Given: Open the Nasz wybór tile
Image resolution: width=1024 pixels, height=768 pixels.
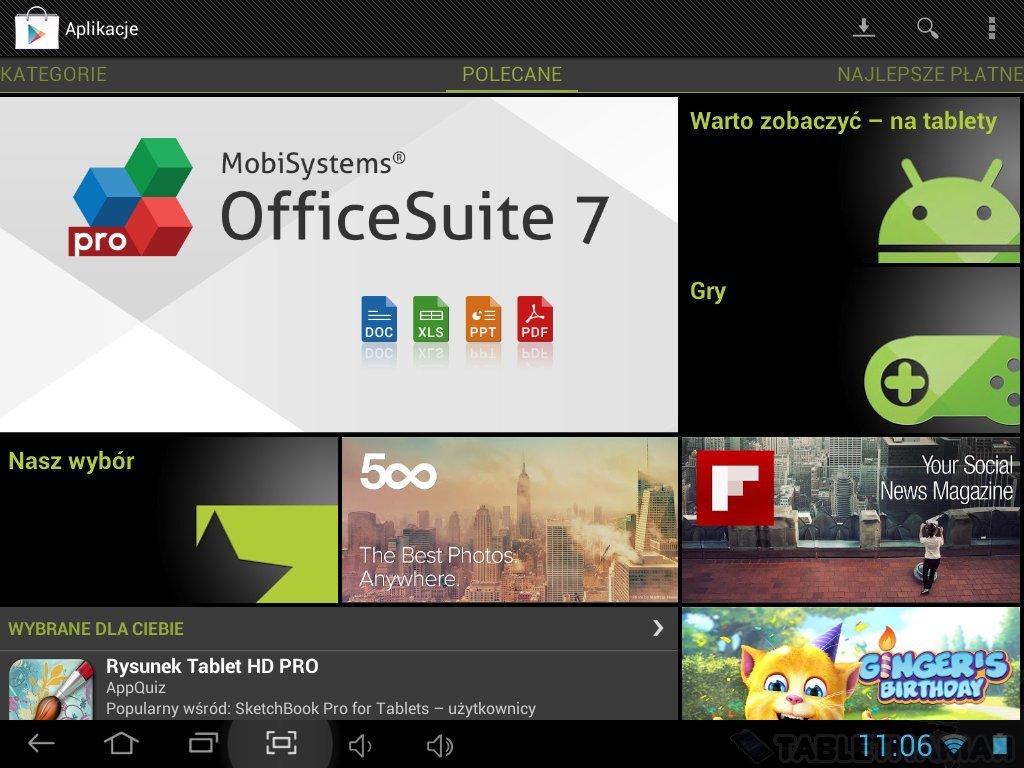Looking at the screenshot, I should point(169,519).
